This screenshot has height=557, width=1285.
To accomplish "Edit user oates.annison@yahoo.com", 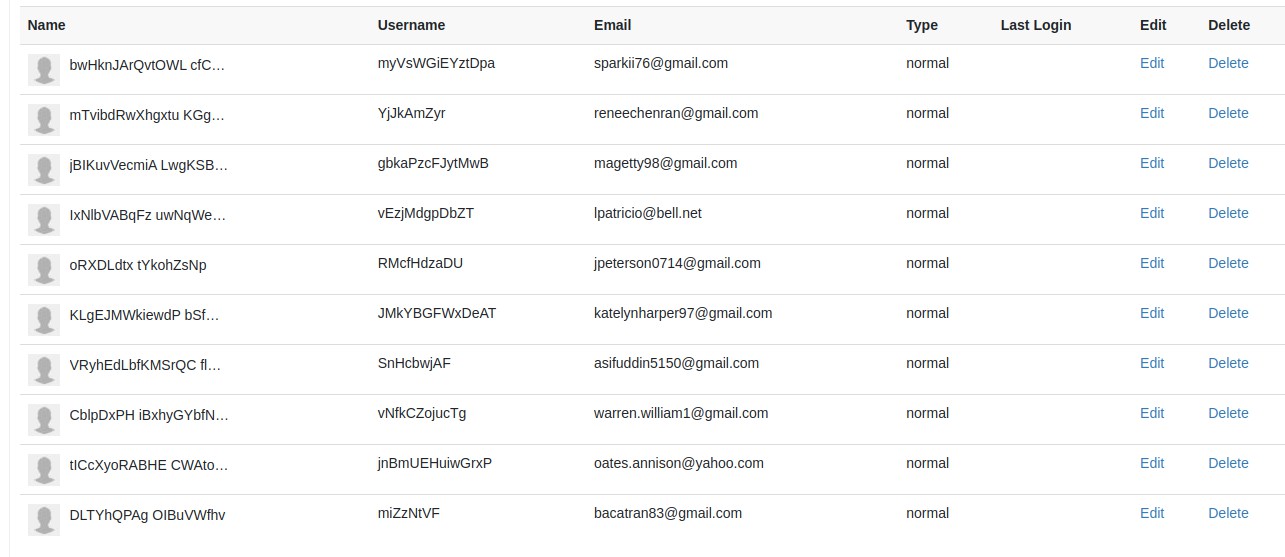I will (x=1152, y=463).
